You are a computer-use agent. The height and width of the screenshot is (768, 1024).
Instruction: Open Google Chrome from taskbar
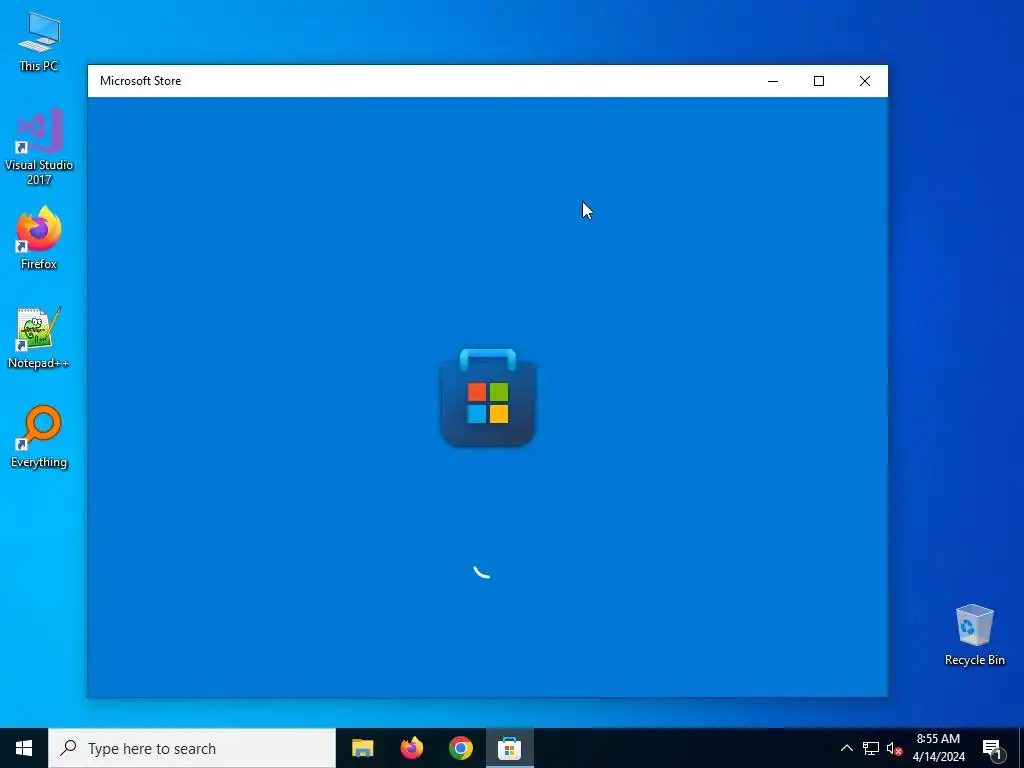click(x=460, y=748)
